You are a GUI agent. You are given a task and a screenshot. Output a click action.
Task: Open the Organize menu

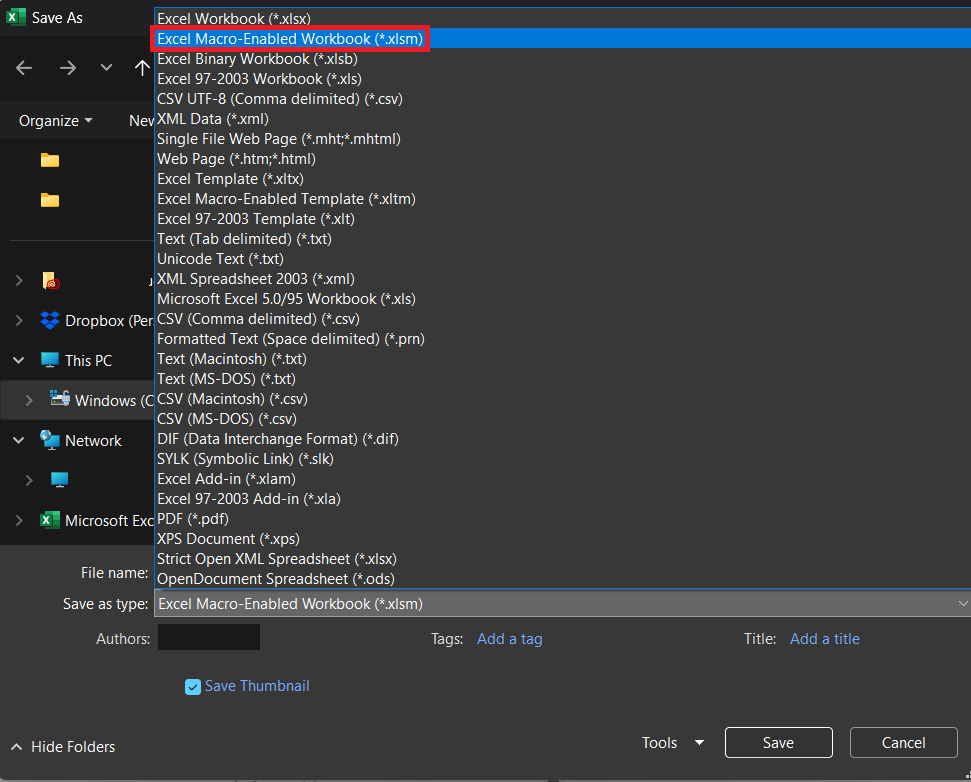click(x=56, y=121)
